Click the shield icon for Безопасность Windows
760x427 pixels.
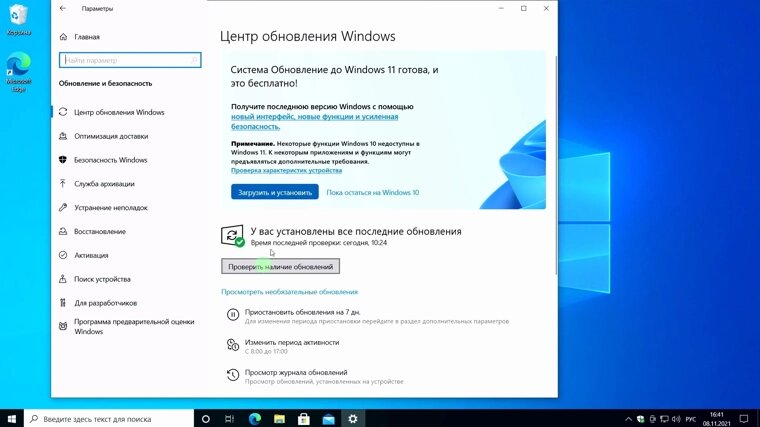[x=63, y=160]
